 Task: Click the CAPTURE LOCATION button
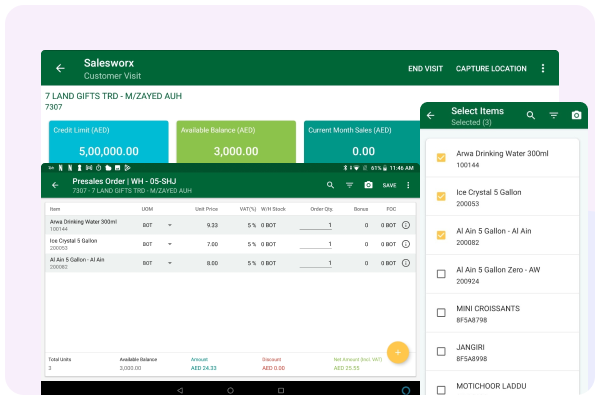point(491,68)
